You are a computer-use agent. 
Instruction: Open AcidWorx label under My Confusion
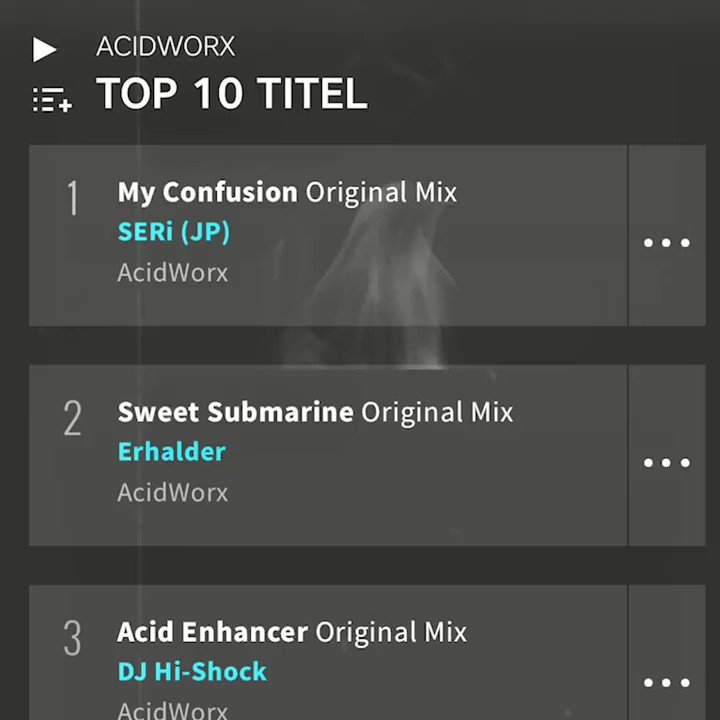(173, 272)
